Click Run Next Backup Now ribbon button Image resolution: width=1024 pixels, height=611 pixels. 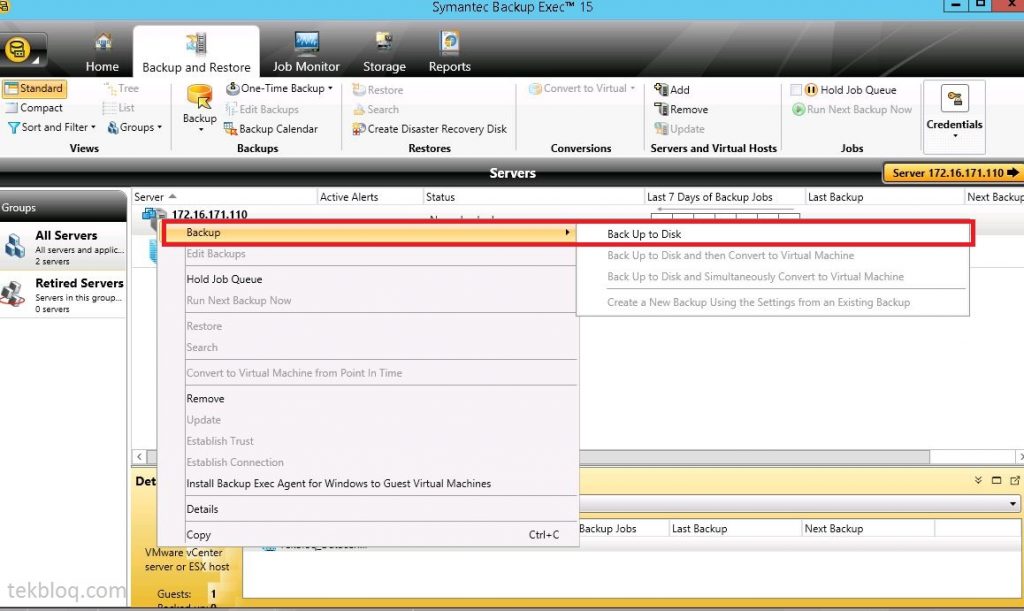852,109
